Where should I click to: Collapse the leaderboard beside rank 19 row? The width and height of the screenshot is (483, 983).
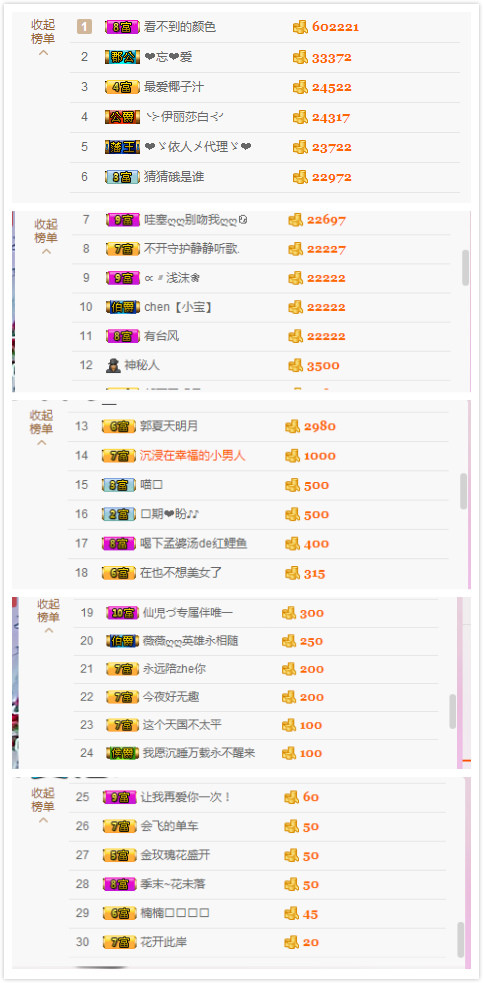click(x=48, y=616)
